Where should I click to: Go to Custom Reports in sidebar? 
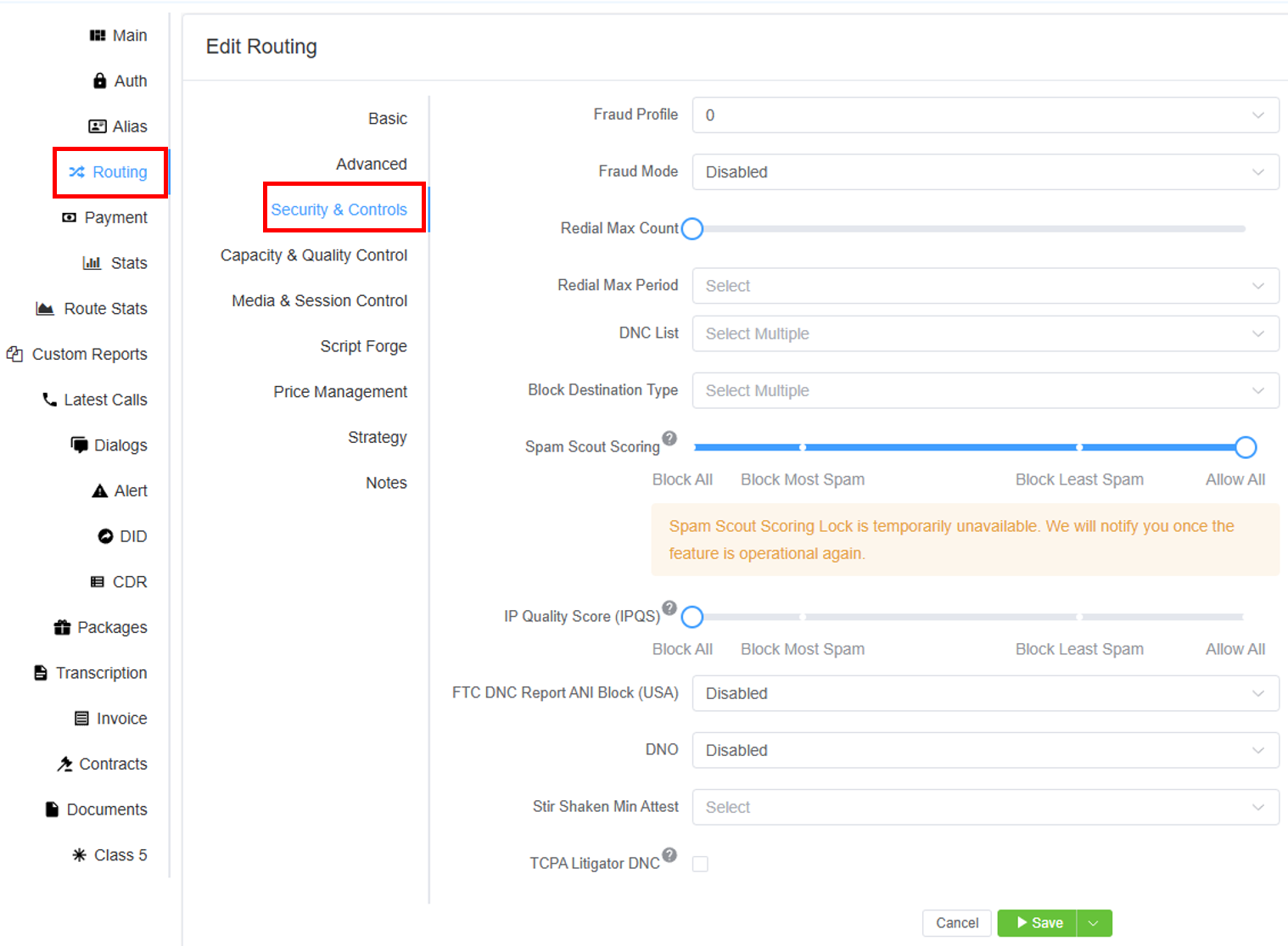[89, 354]
